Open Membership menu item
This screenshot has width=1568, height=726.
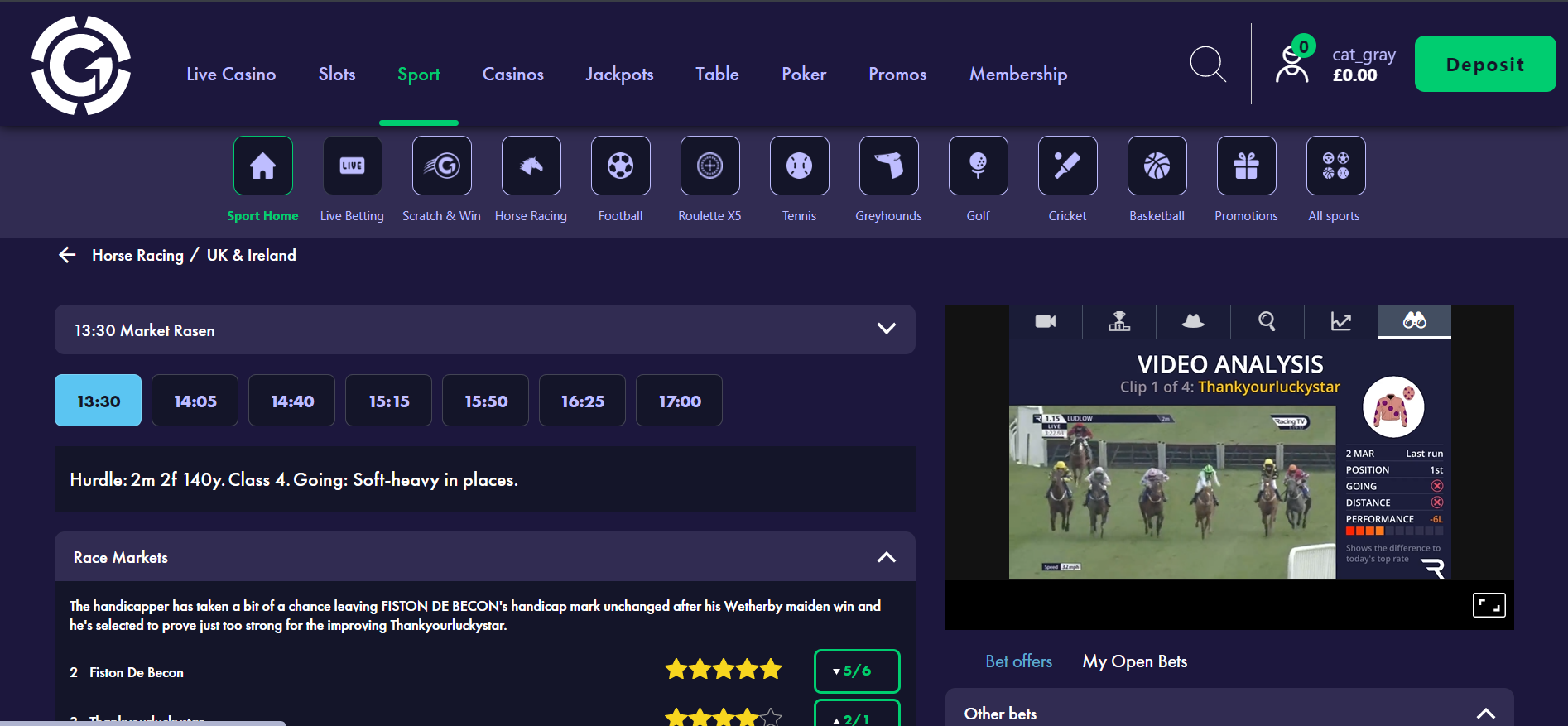(1018, 75)
